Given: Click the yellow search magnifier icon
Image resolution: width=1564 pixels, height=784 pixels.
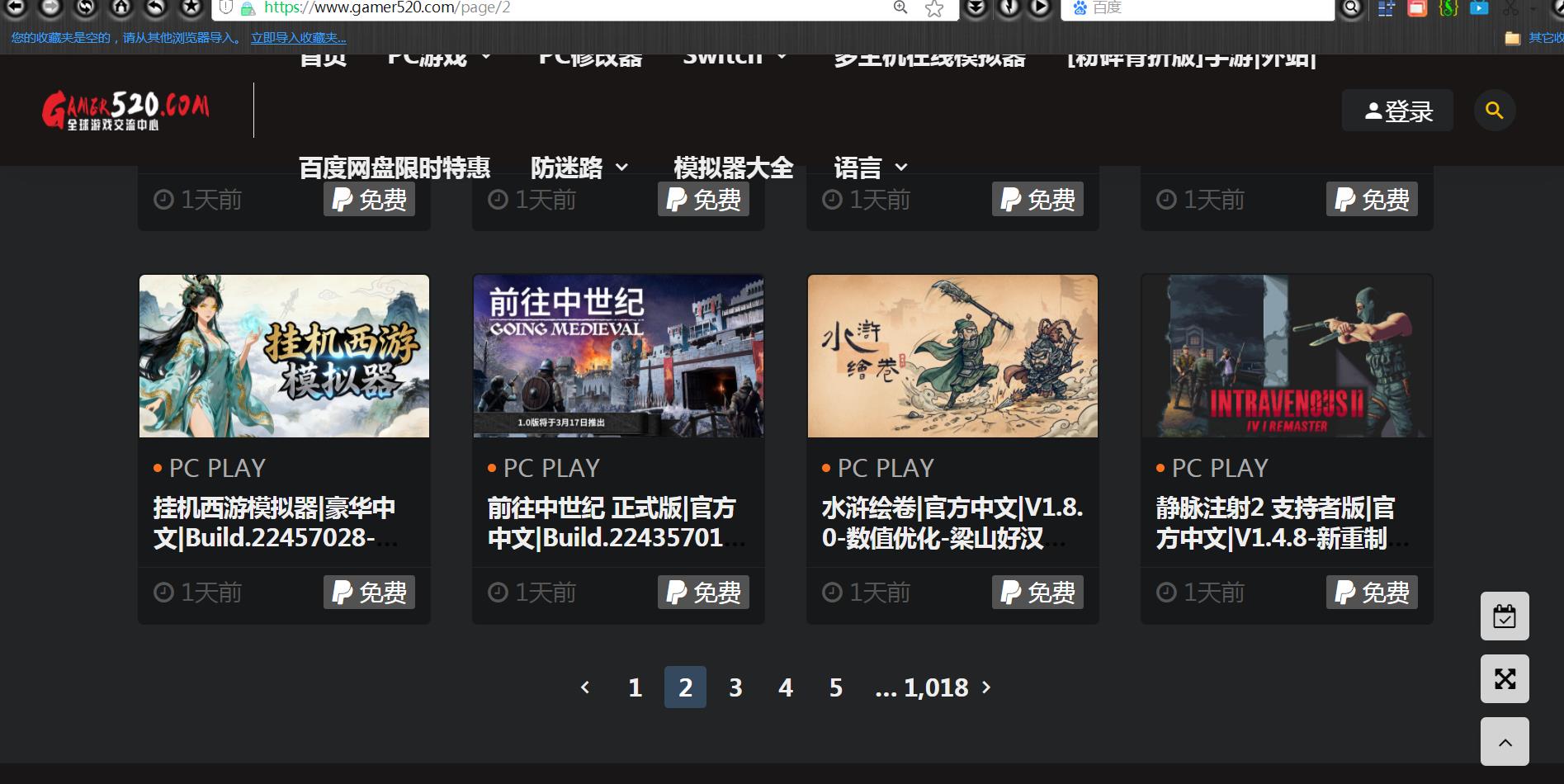Looking at the screenshot, I should (x=1494, y=111).
